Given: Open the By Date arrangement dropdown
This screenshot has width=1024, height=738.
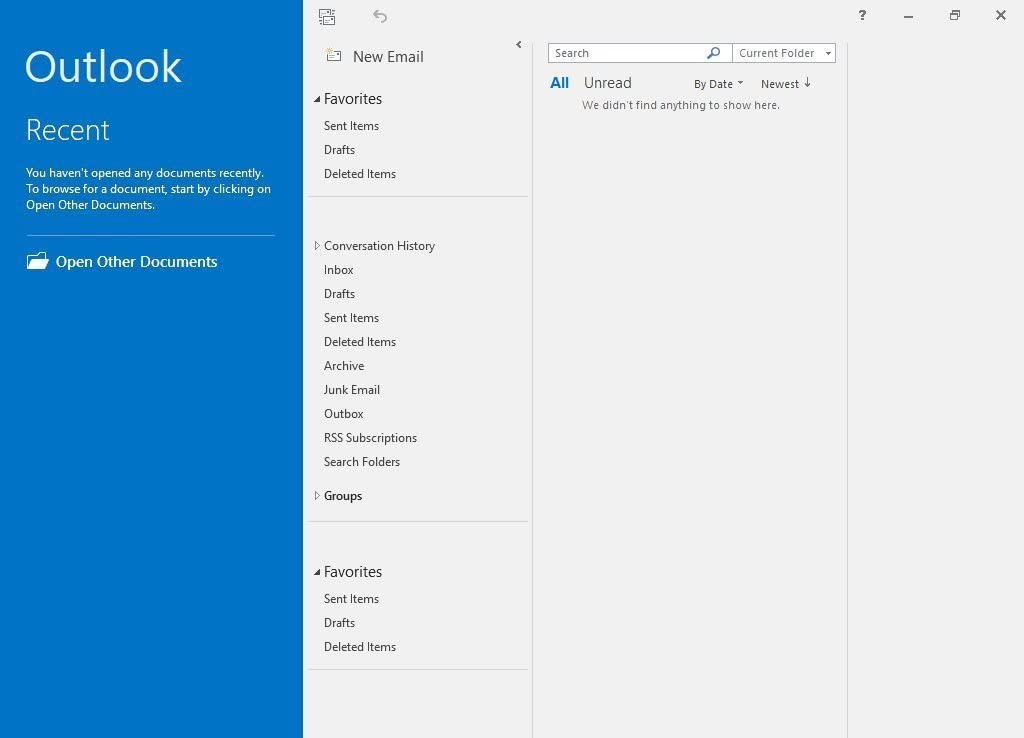Looking at the screenshot, I should click(x=718, y=84).
